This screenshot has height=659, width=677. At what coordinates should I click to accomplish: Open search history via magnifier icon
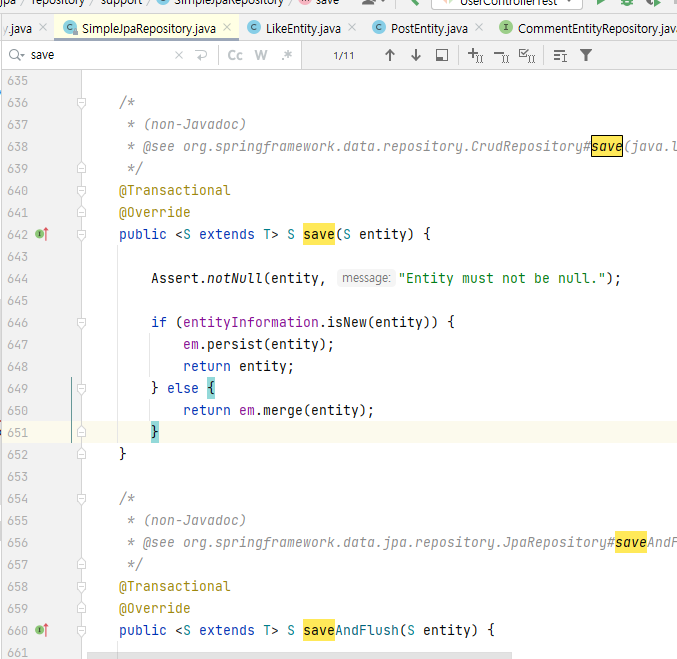[16, 55]
